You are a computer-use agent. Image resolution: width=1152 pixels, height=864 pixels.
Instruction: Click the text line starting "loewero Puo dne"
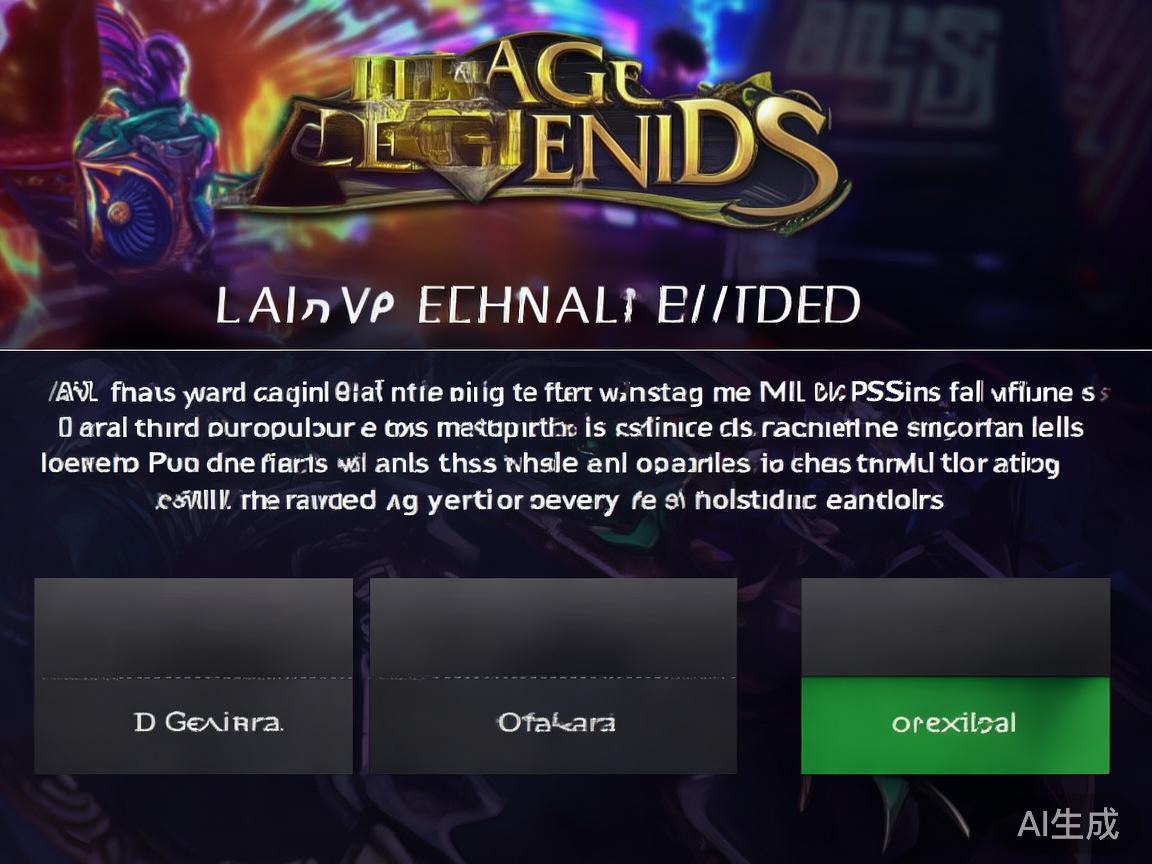(550, 464)
